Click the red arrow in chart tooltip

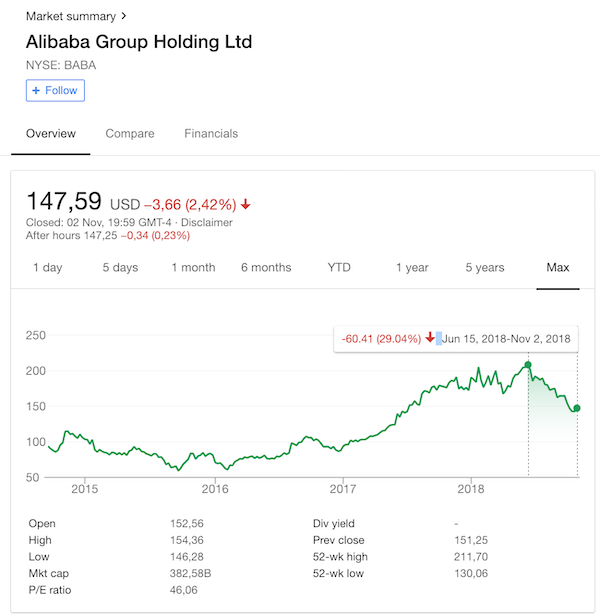430,337
